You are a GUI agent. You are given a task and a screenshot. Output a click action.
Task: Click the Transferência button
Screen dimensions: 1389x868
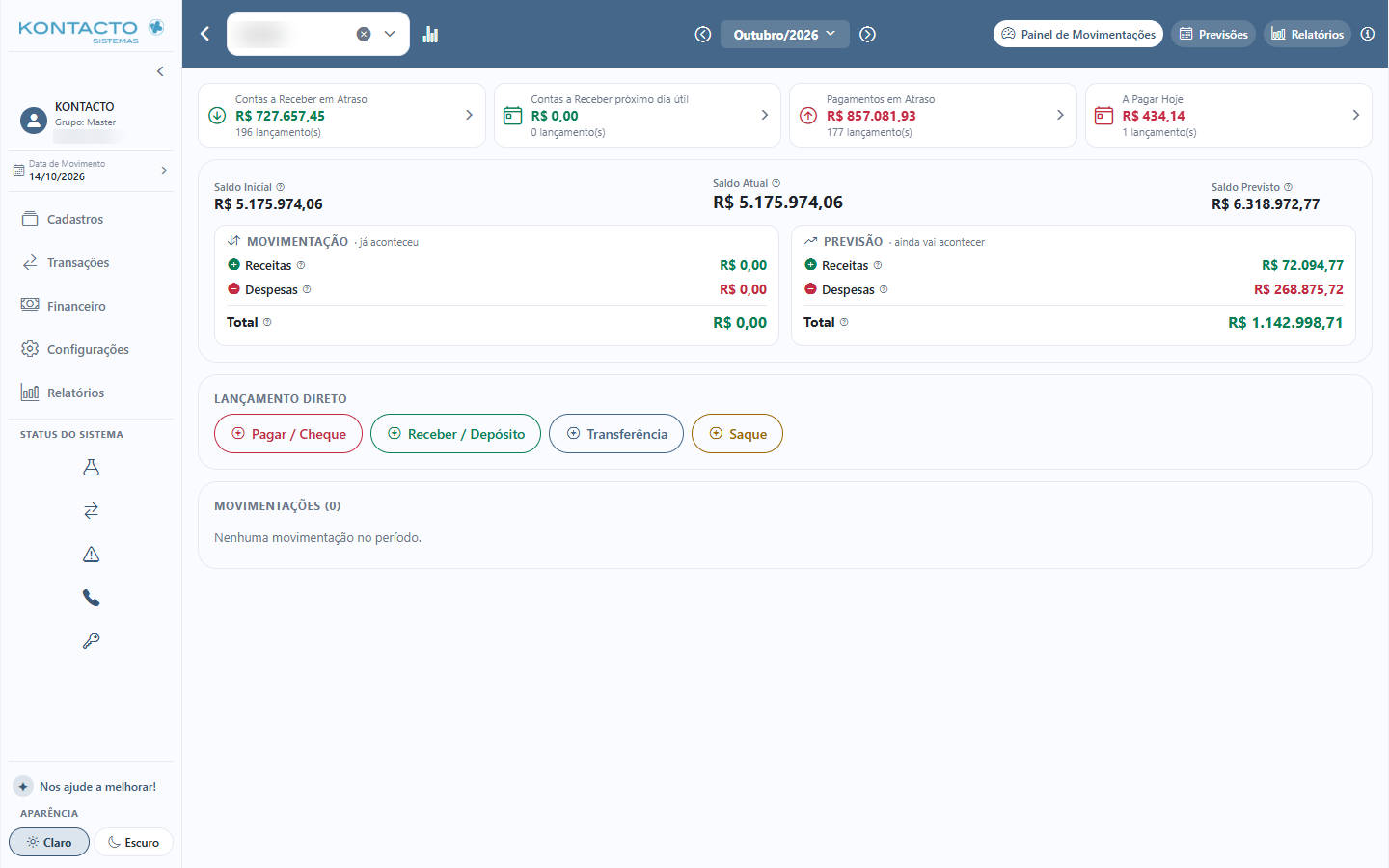(616, 434)
